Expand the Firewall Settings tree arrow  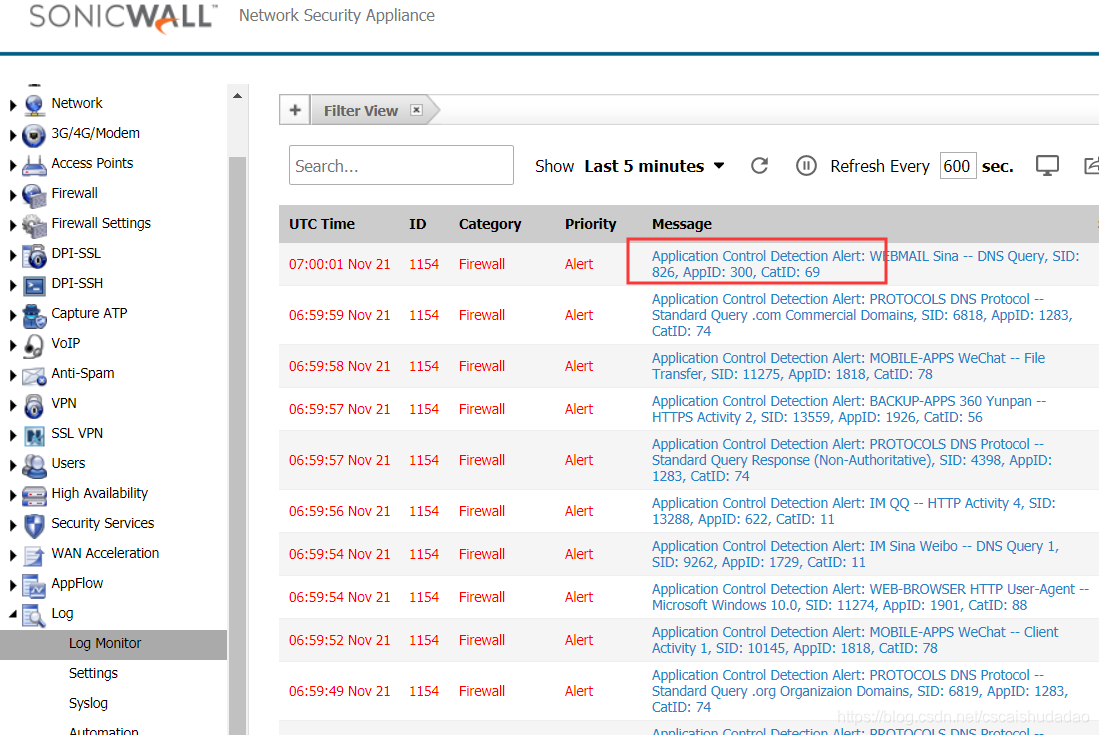tap(13, 226)
